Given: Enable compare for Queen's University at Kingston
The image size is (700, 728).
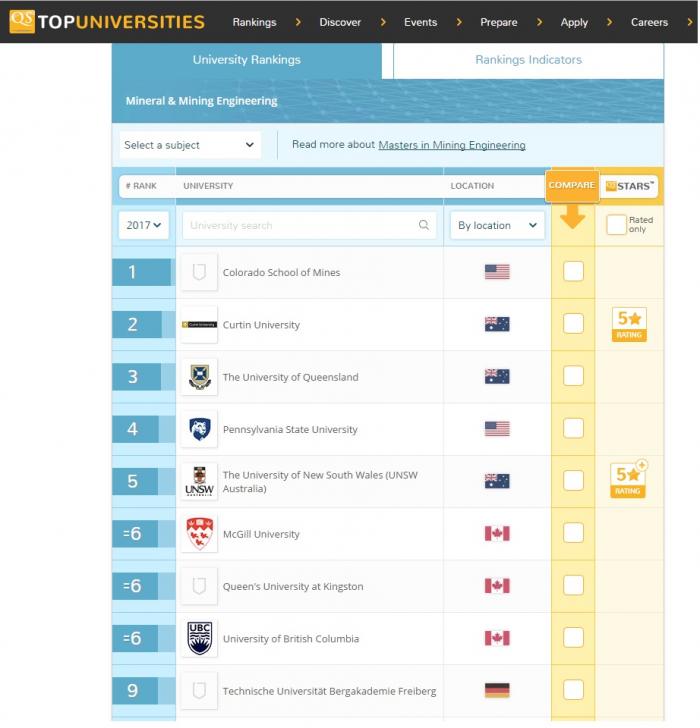Looking at the screenshot, I should 573,585.
